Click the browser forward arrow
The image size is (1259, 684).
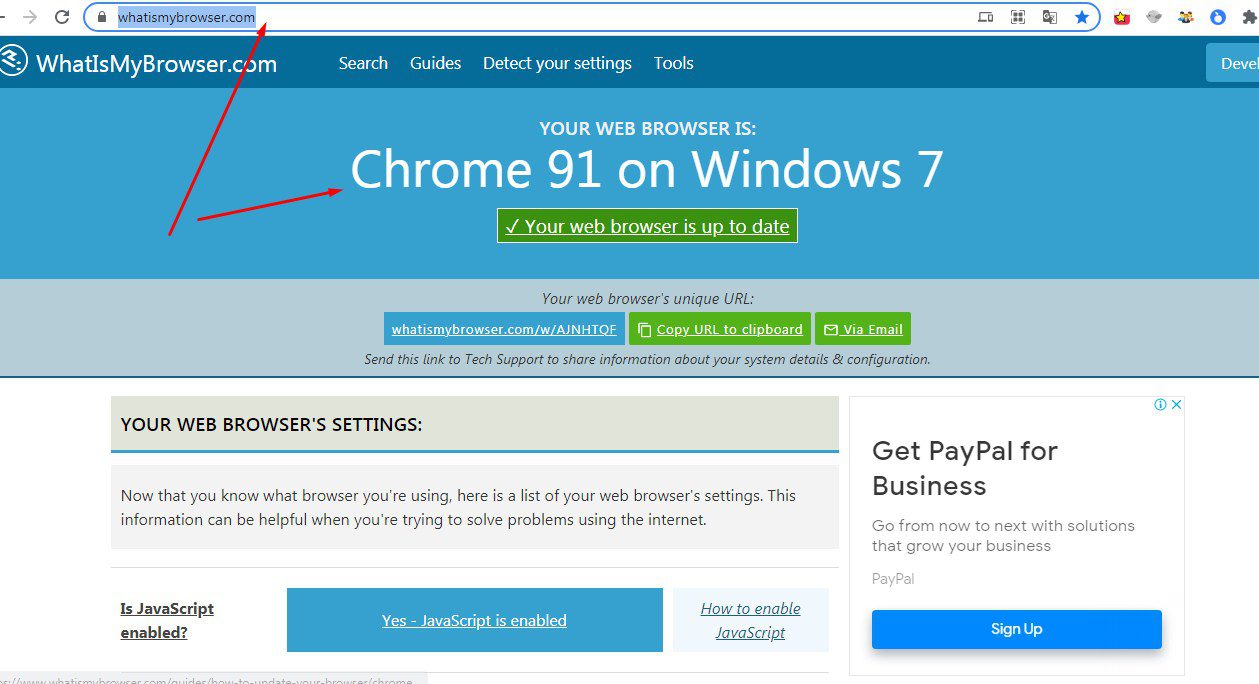30,17
